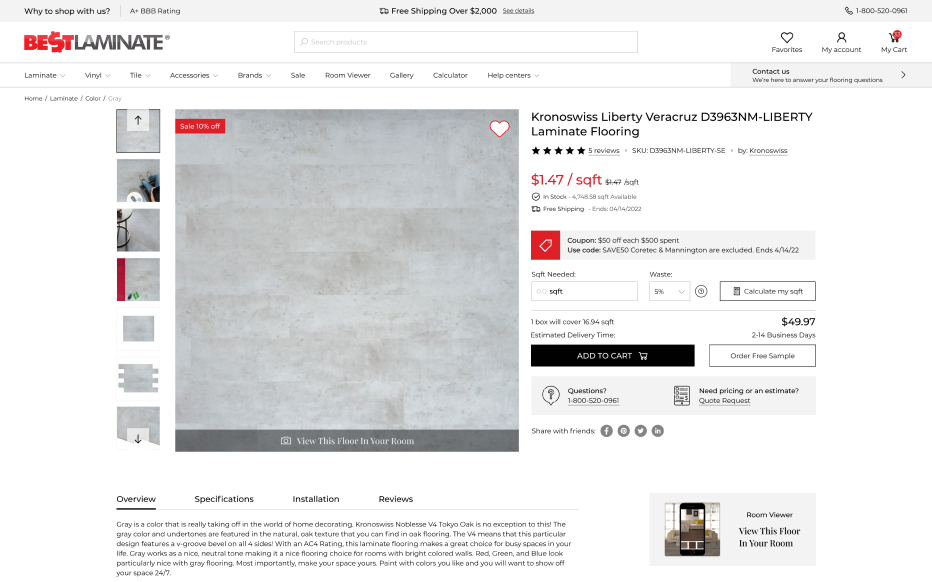932x582 pixels.
Task: Click the Quote Request link
Action: [724, 401]
